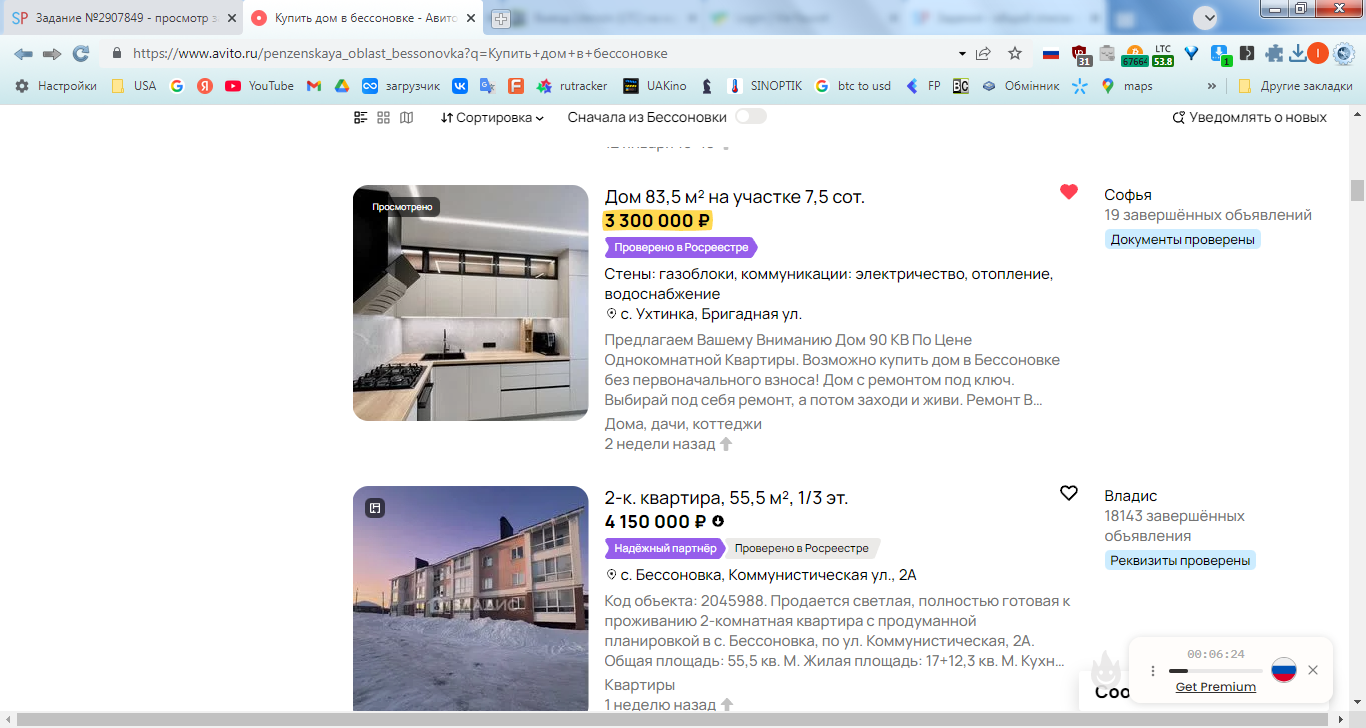
Task: Open the USA bookmarks folder
Action: [x=134, y=86]
